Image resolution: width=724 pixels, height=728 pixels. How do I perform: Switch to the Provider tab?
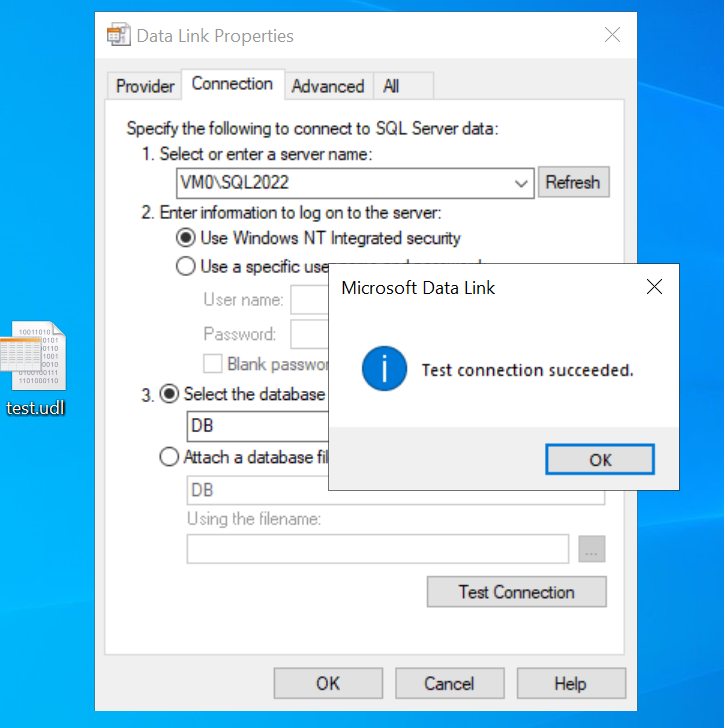[144, 86]
